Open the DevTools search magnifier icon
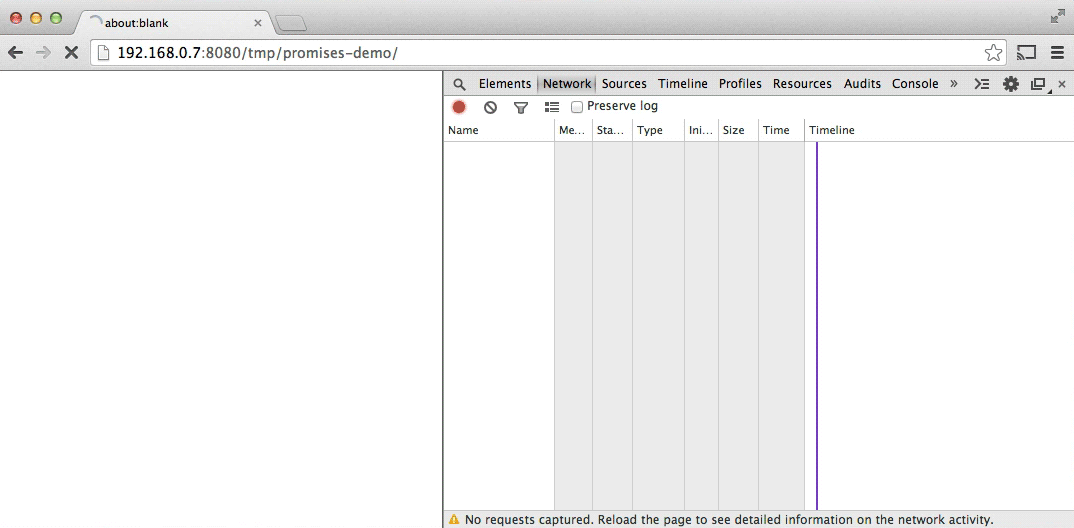1074x528 pixels. (460, 84)
